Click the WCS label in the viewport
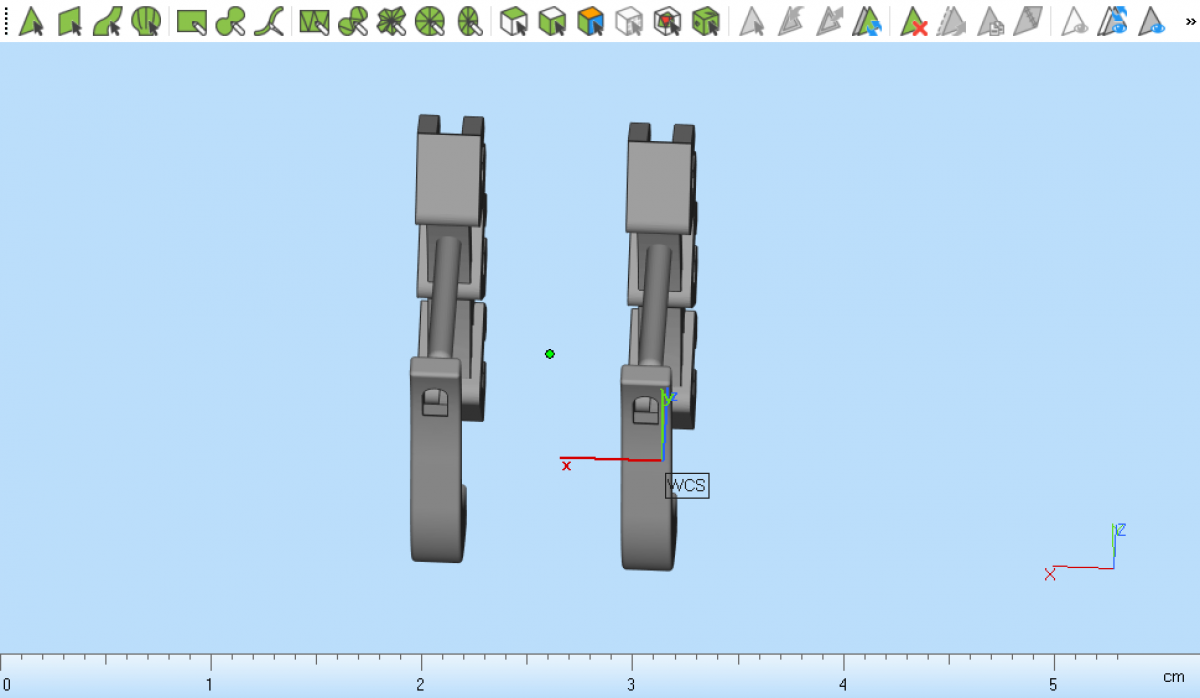The width and height of the screenshot is (1200, 698). (687, 486)
